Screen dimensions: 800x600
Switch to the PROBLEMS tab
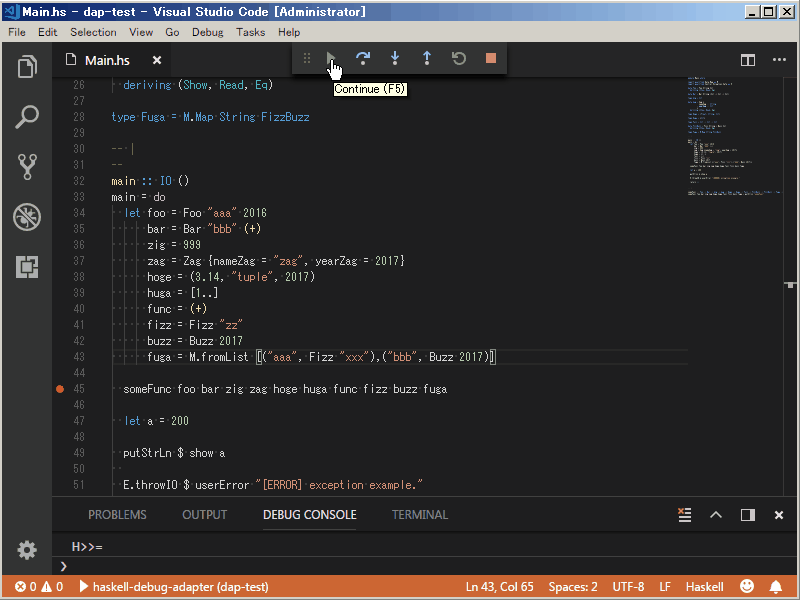pyautogui.click(x=117, y=515)
